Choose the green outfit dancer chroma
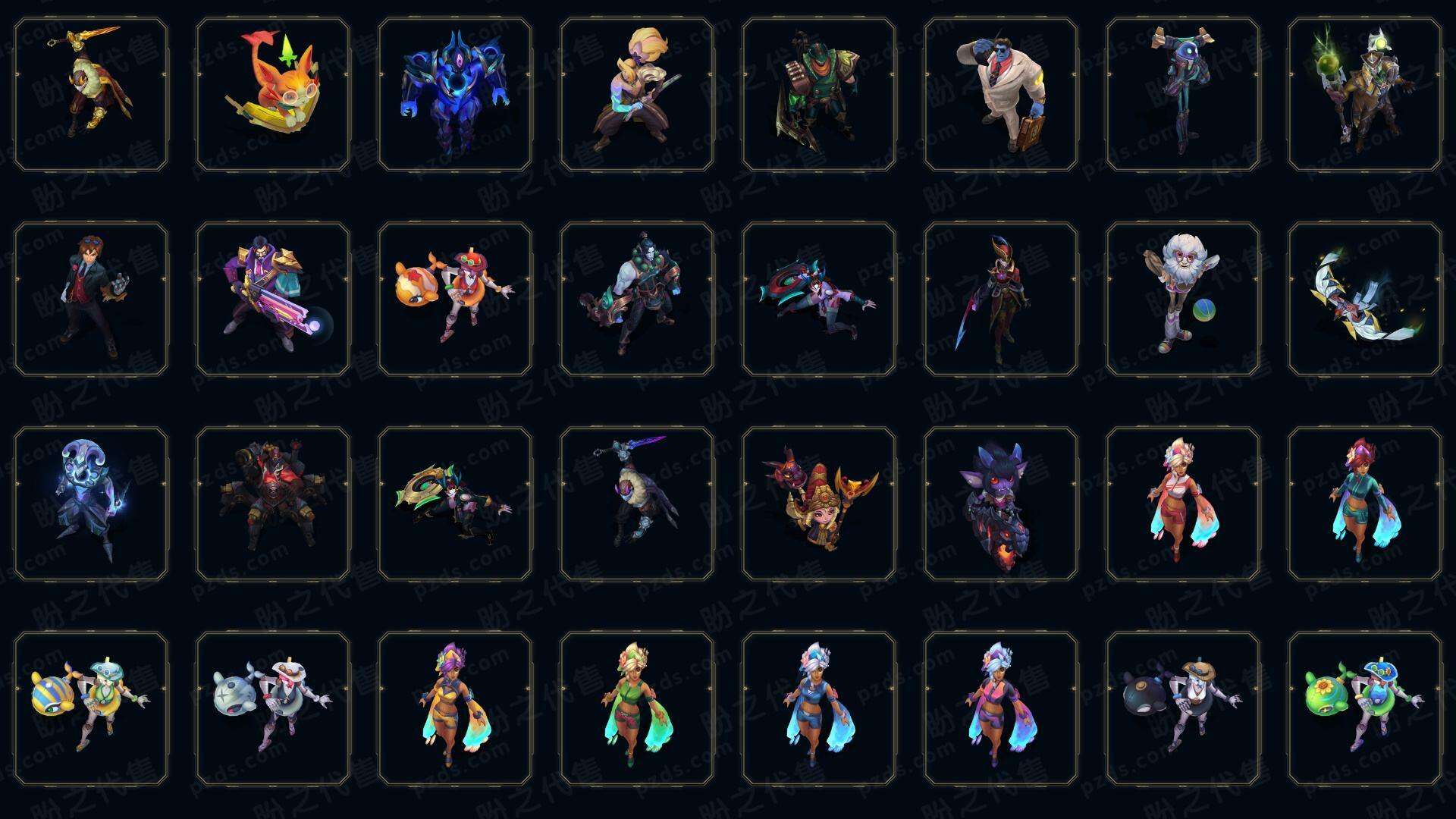The height and width of the screenshot is (819, 1456). point(637,708)
